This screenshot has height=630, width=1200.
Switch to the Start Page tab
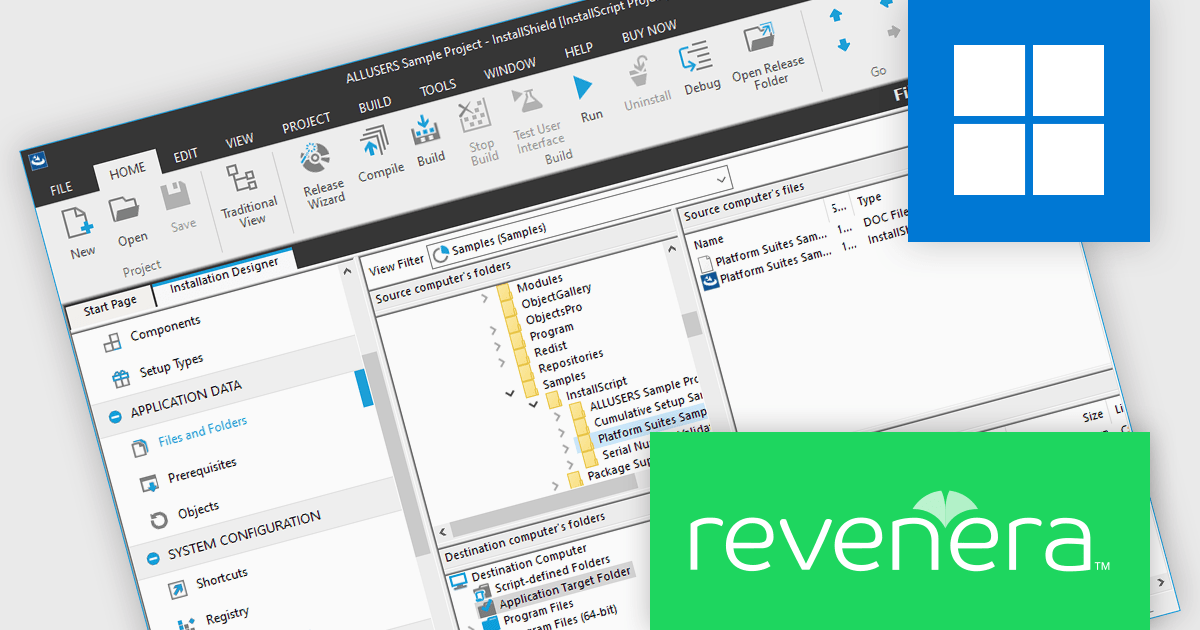(110, 306)
